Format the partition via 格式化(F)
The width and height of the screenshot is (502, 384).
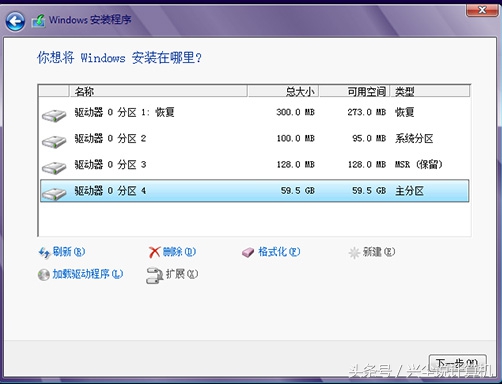pos(279,252)
